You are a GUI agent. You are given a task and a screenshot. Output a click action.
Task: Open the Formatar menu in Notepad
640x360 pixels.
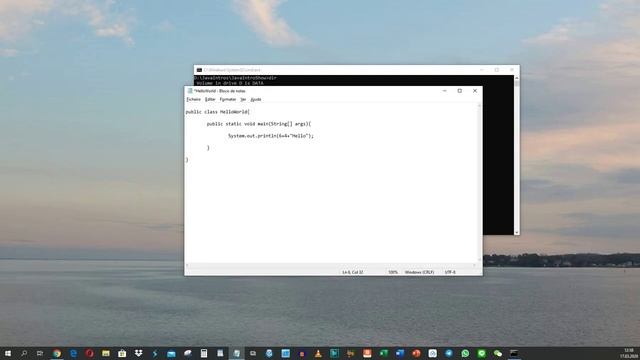[228, 99]
